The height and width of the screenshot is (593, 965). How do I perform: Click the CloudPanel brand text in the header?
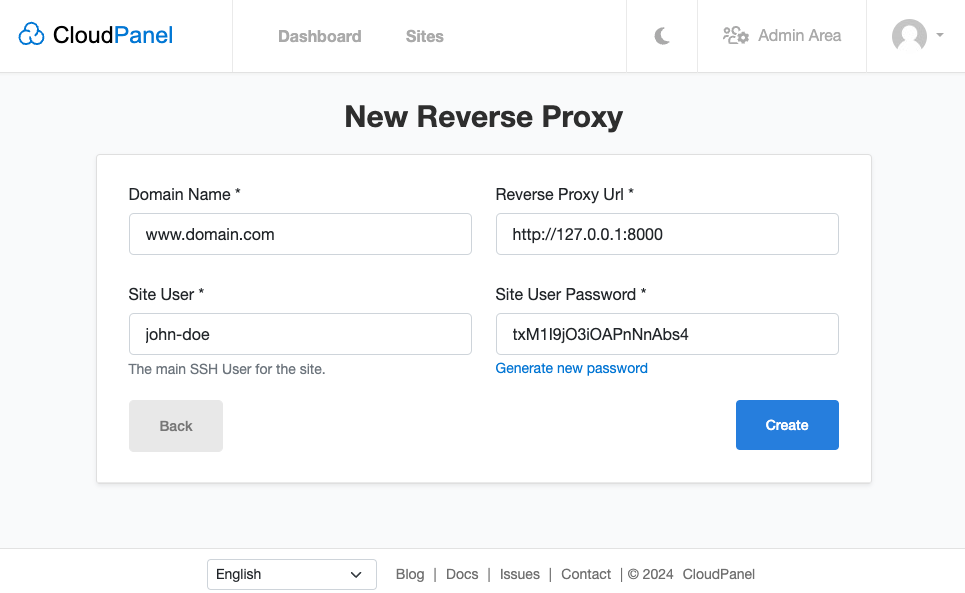coord(112,34)
